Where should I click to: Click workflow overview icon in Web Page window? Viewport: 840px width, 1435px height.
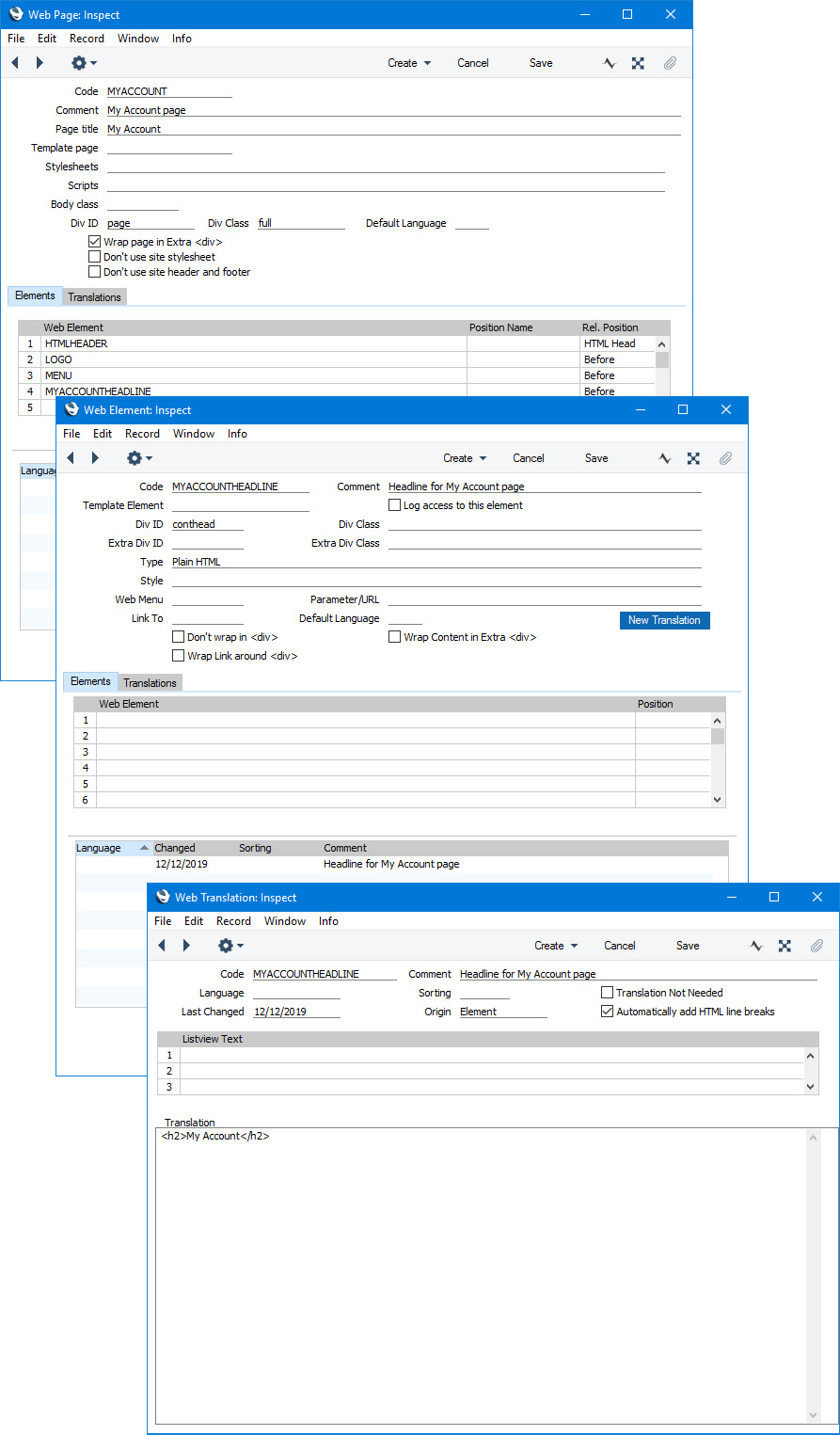tap(638, 63)
